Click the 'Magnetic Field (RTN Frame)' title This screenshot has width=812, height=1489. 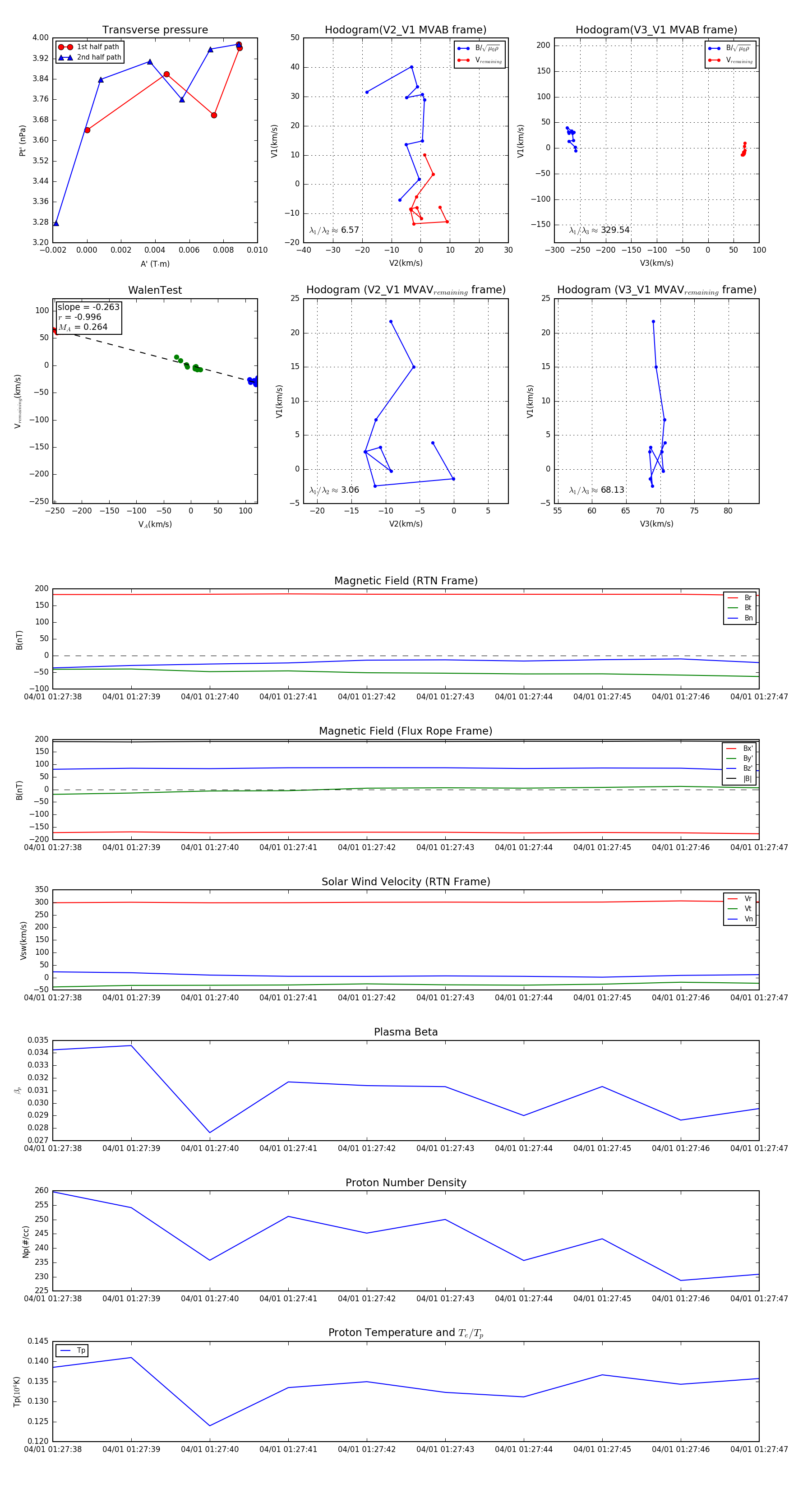pyautogui.click(x=406, y=581)
